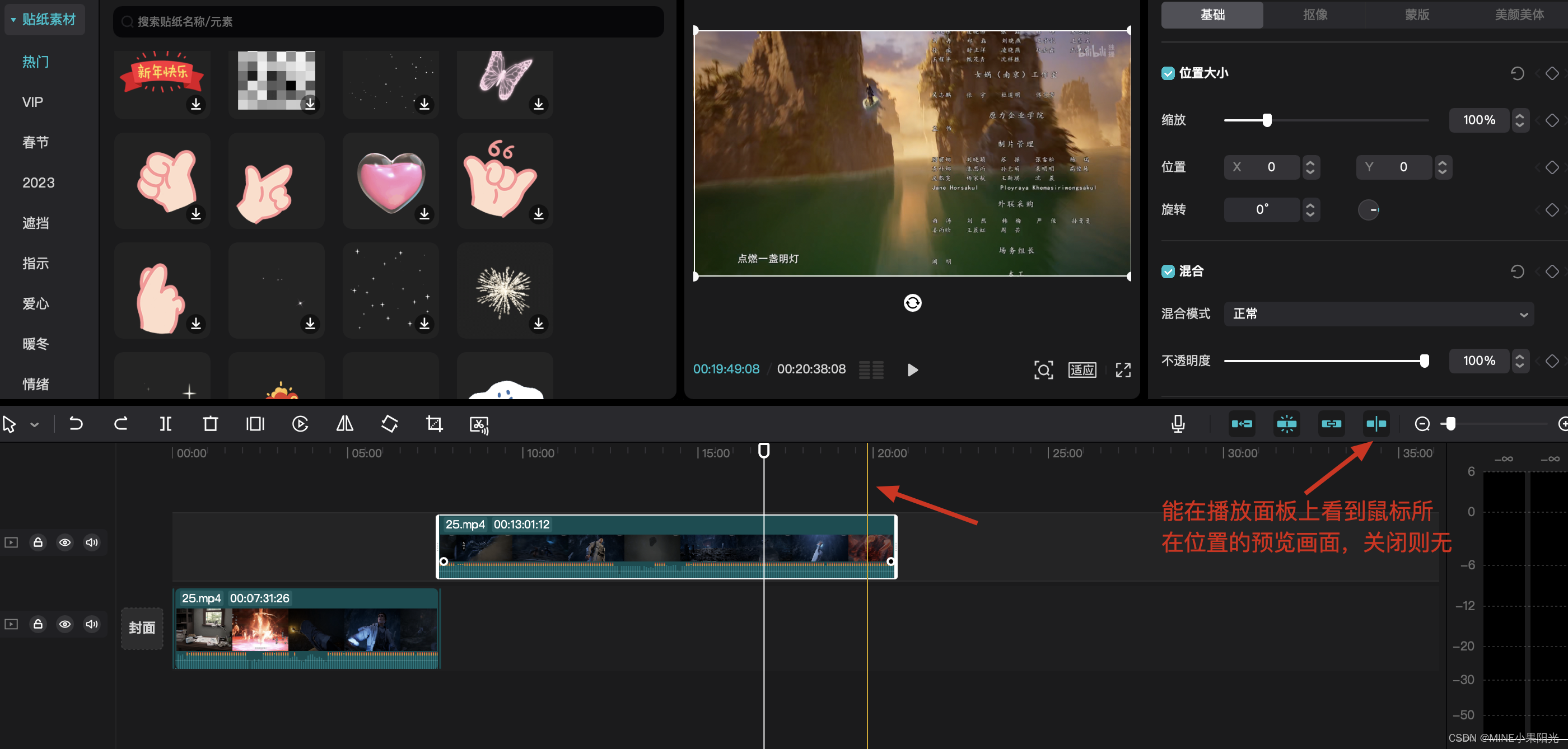Zoom out the timeline
The width and height of the screenshot is (1568, 749).
point(1422,423)
